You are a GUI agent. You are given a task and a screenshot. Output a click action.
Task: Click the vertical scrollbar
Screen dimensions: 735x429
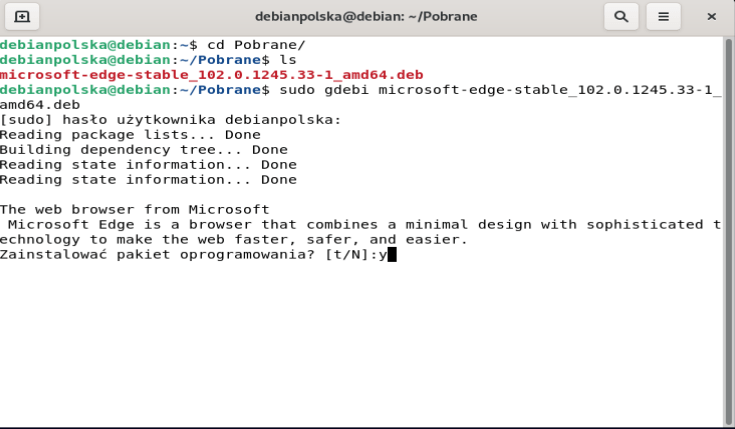[x=728, y=231]
